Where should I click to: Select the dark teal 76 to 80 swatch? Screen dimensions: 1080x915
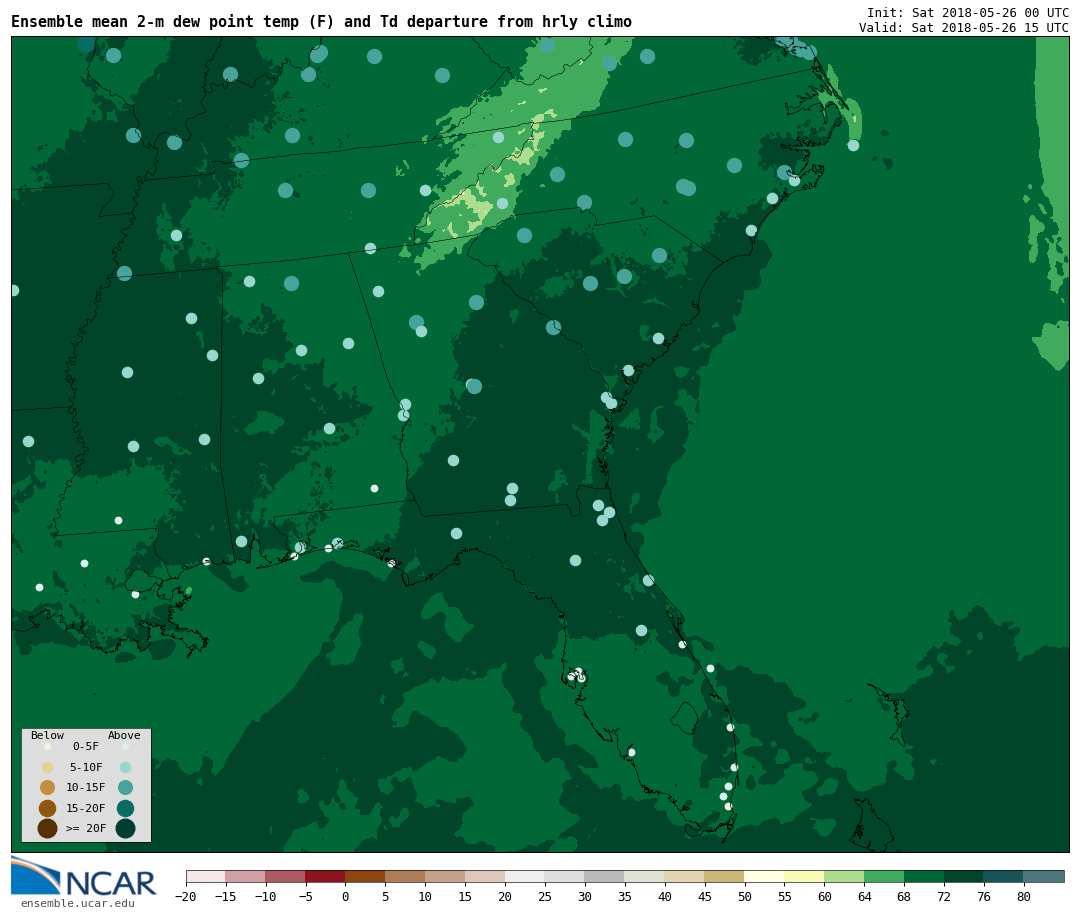(1004, 876)
